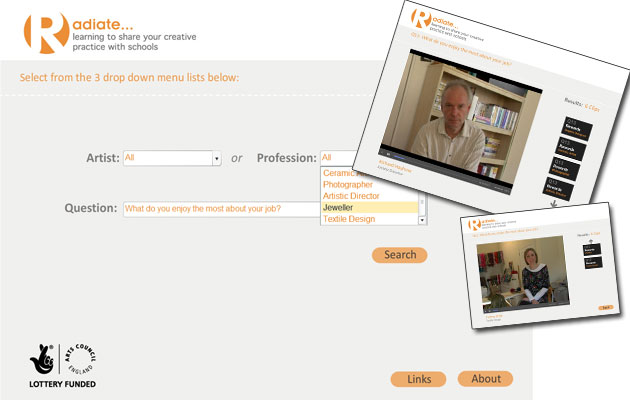Pick Textile Design from the profession list
This screenshot has height=400, width=630.
tap(349, 219)
